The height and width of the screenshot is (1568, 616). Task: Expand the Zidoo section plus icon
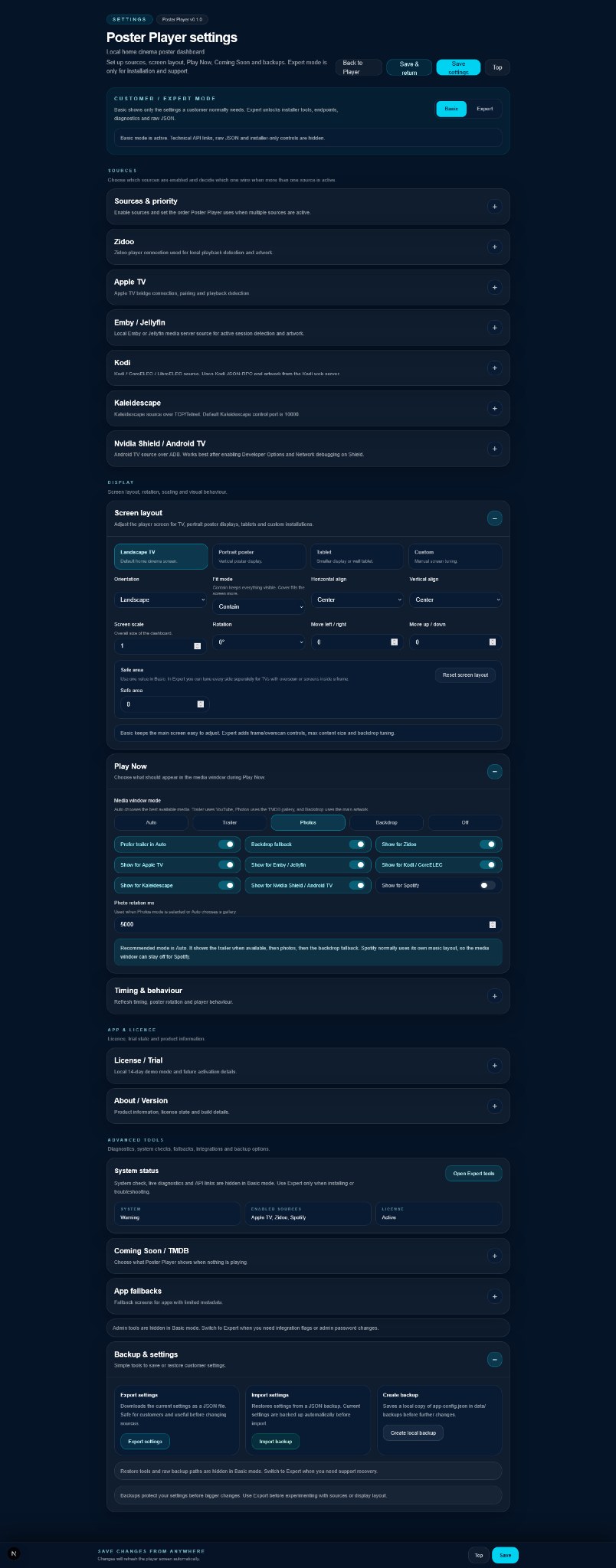coord(494,247)
